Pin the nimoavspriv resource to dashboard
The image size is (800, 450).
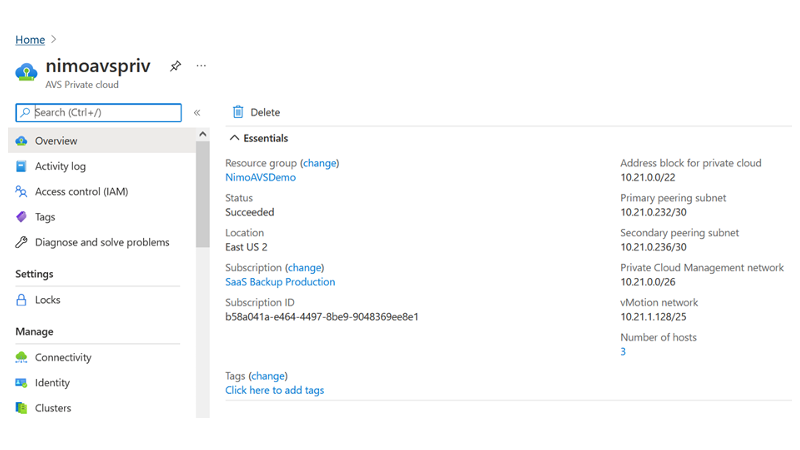(x=175, y=66)
